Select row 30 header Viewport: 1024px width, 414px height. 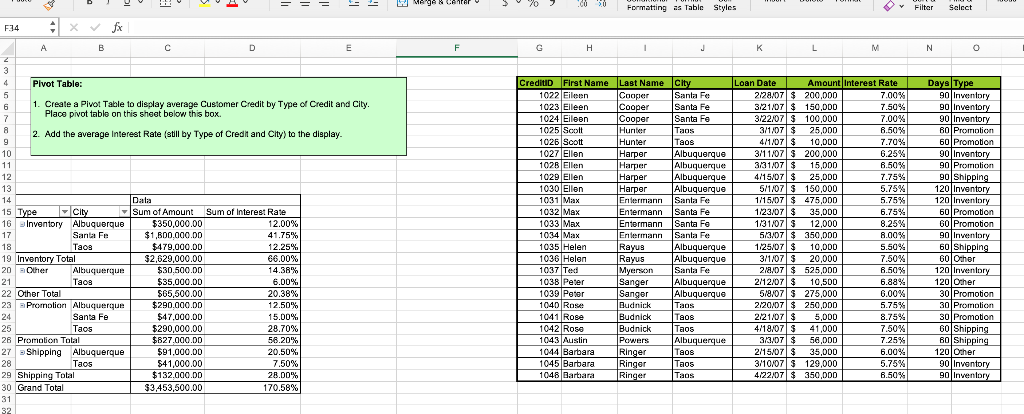click(7, 387)
